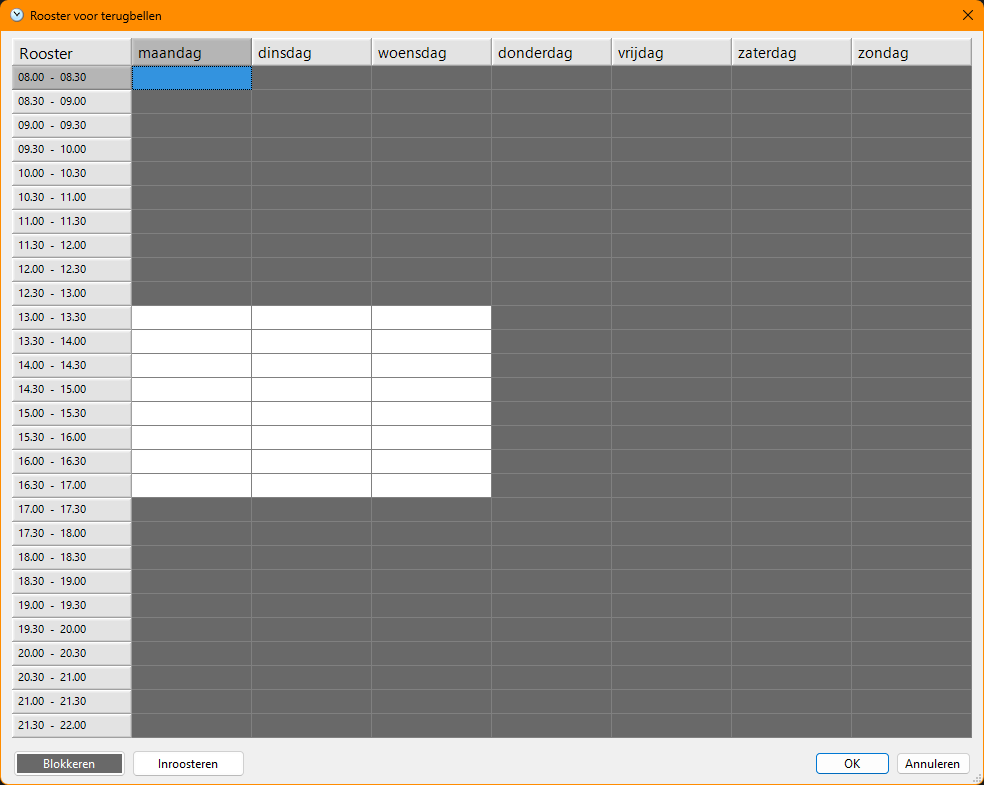Click Annuleren to cancel changes
The height and width of the screenshot is (785, 984).
tap(933, 764)
